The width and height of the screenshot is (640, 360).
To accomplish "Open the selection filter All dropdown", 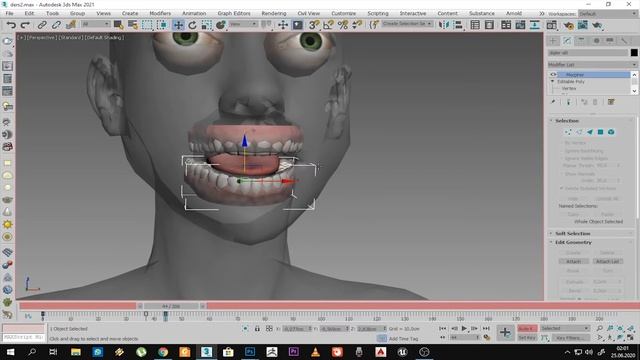I will pos(96,24).
